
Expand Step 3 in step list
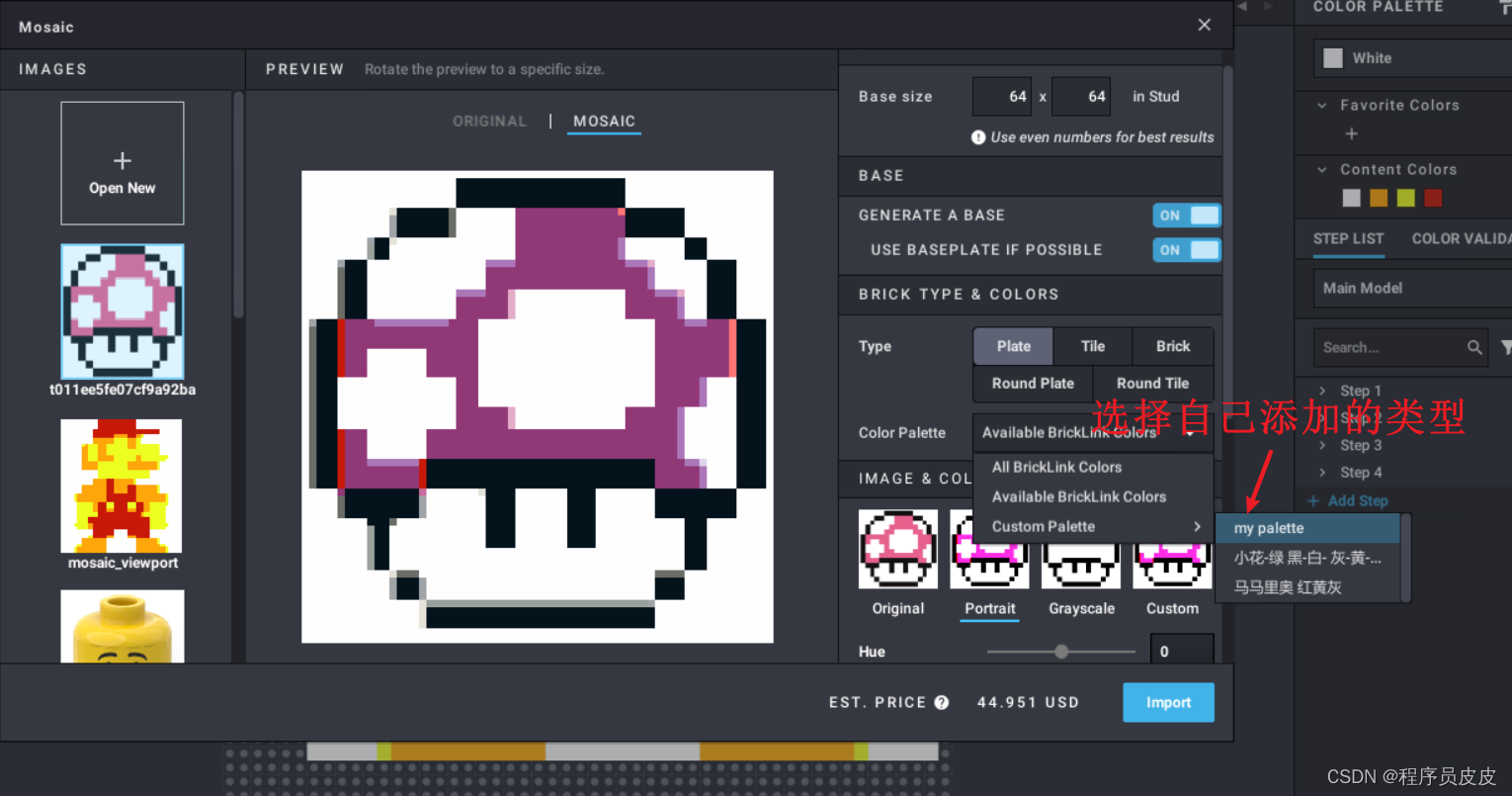[1322, 445]
